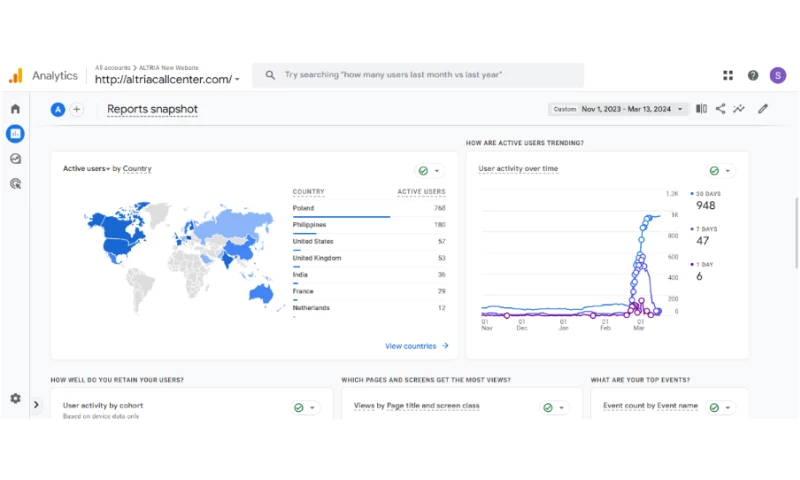Open the Advertising icon in sidebar
This screenshot has width=800, height=480.
(15, 183)
